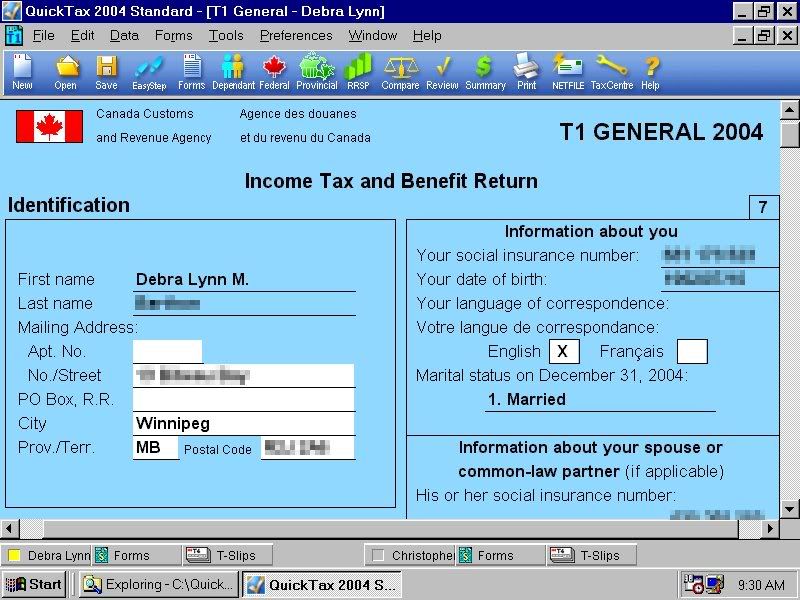Open the Edit menu
Viewport: 800px width, 600px height.
click(82, 36)
